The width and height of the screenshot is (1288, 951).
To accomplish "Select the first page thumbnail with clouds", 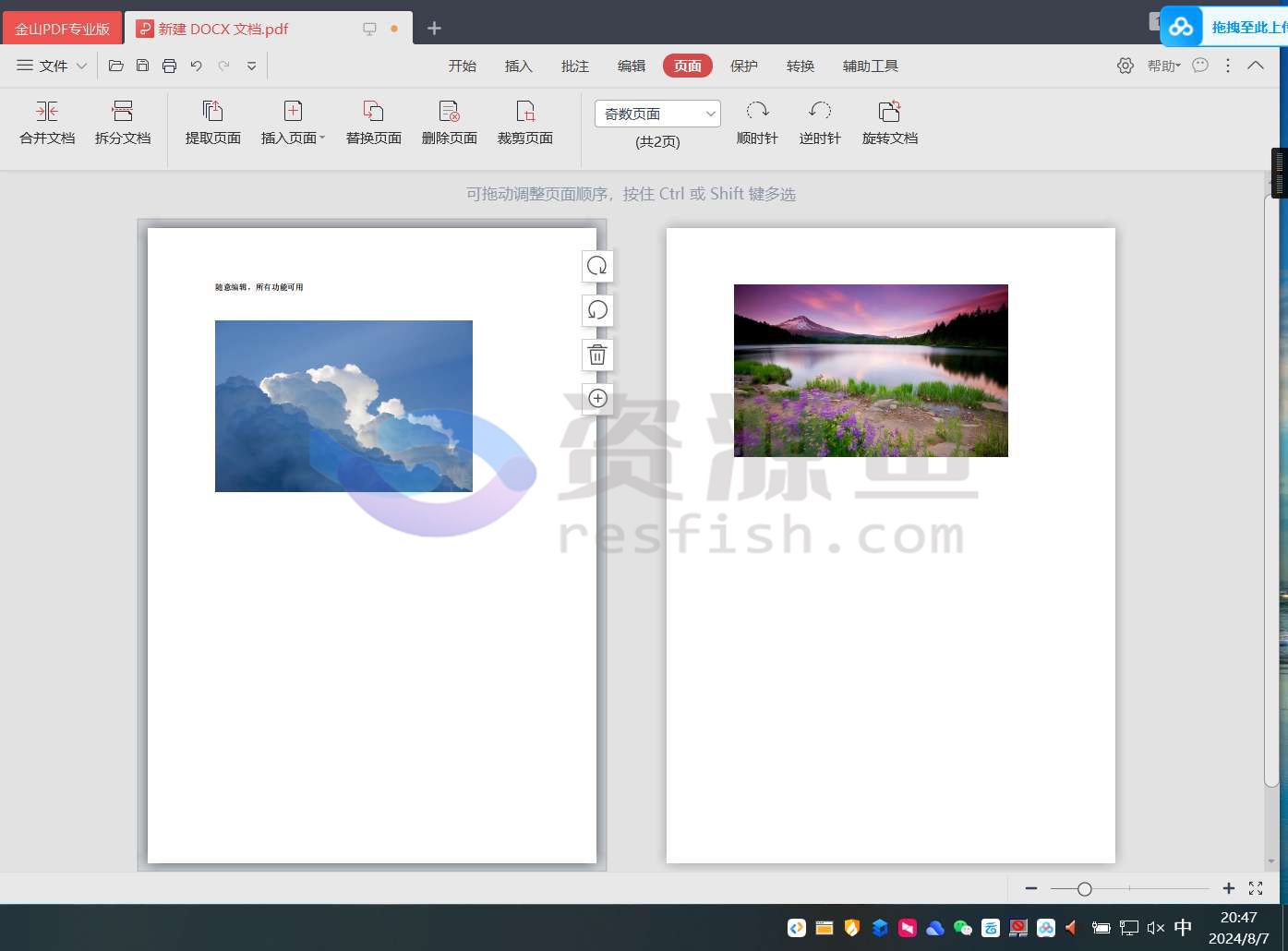I will 372,546.
